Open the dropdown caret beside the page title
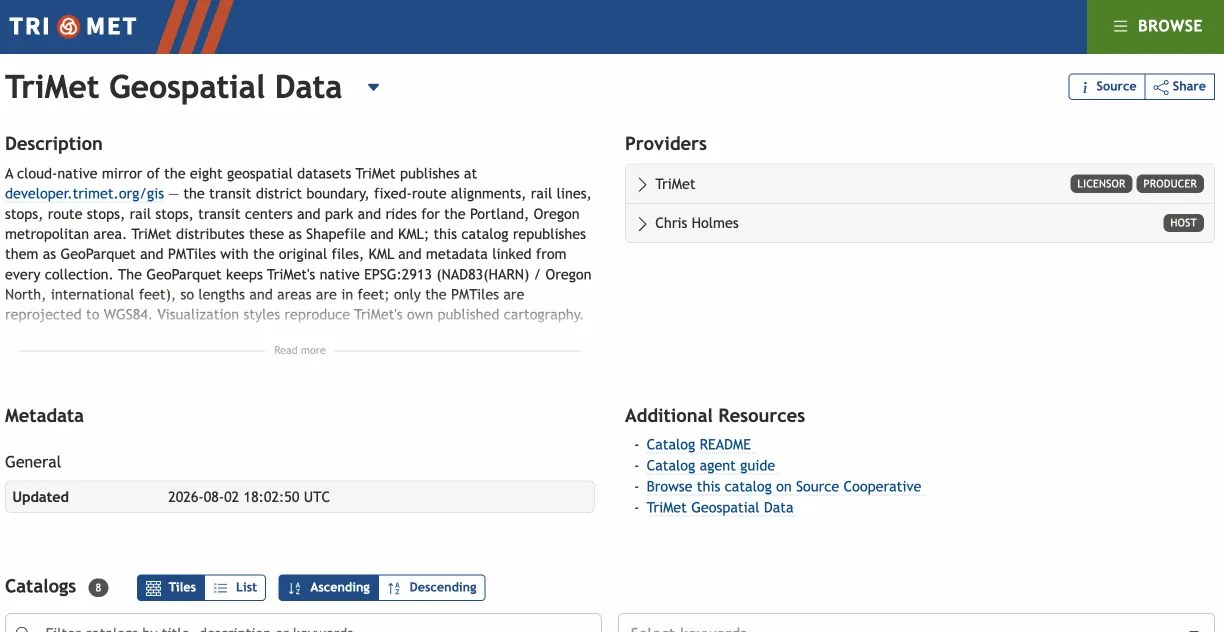Image resolution: width=1224 pixels, height=632 pixels. [373, 87]
